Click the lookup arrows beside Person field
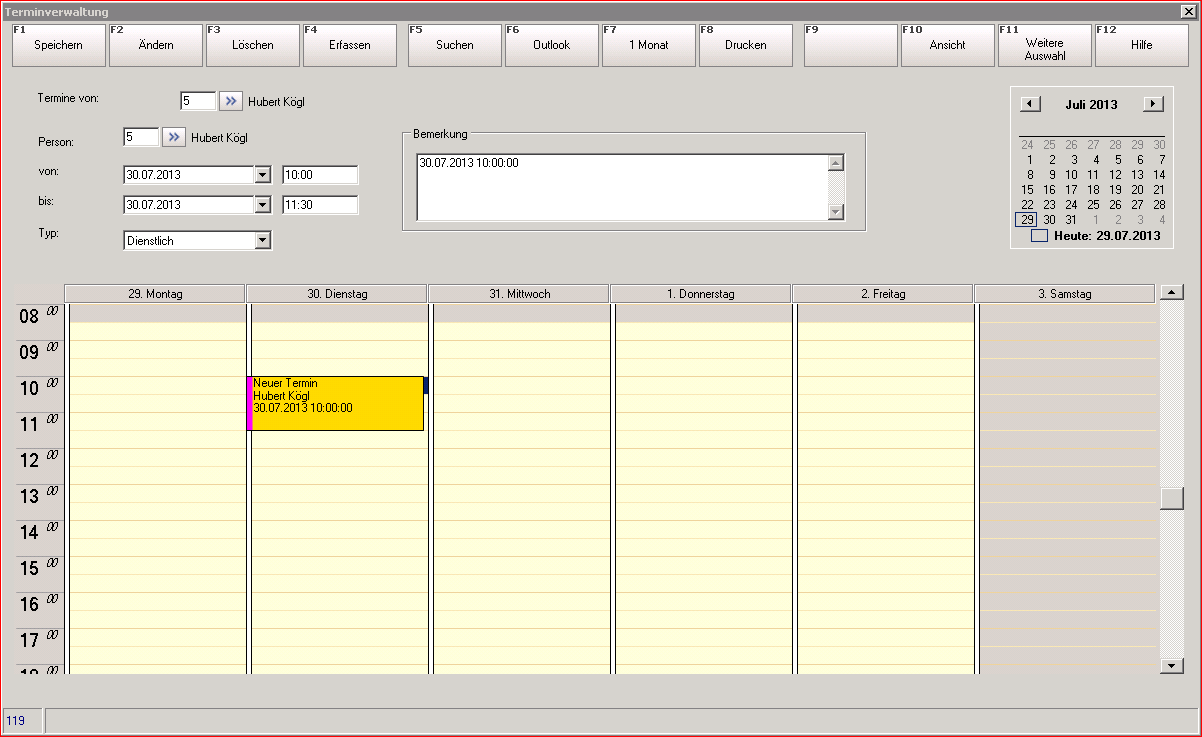The image size is (1202, 737). (174, 137)
